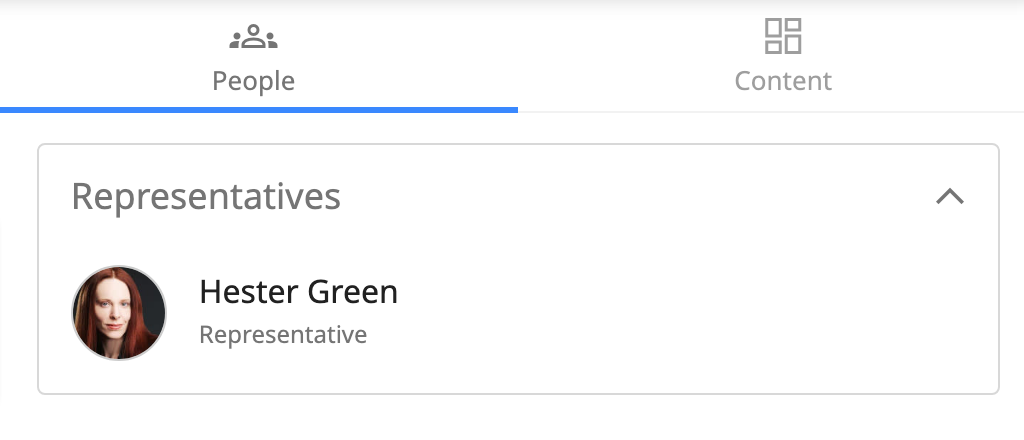
Task: Click the Representatives card header bar
Action: click(x=600, y=197)
